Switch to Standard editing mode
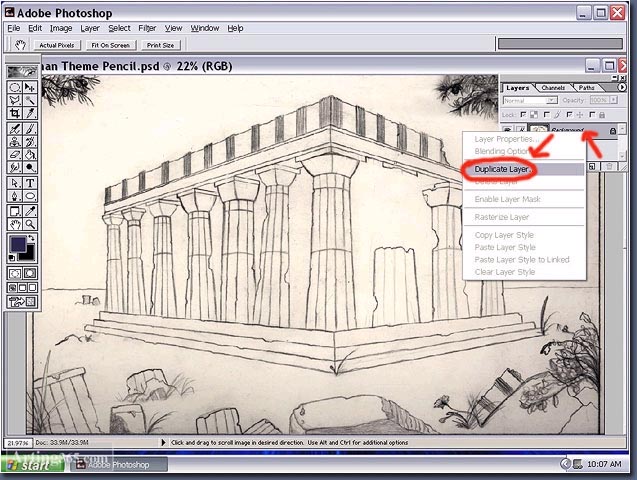Screen dimensions: 637x480 (x=15, y=273)
